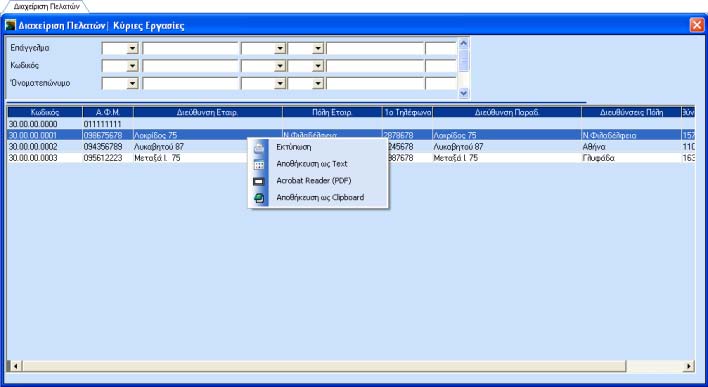
Task: Open the first dropdown in the Επάγγελμα row
Action: (132, 48)
